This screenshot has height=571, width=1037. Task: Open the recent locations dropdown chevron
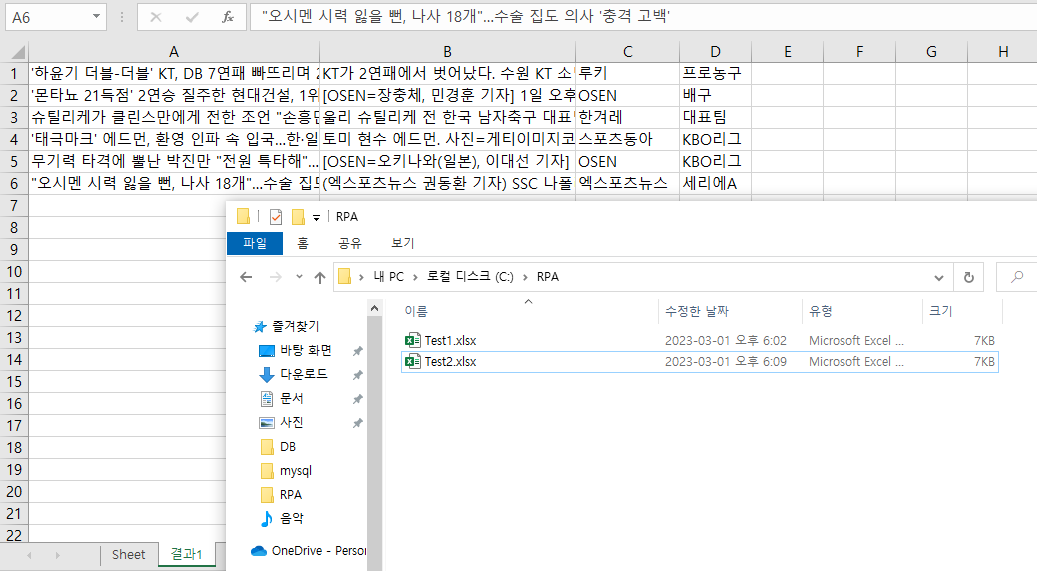[299, 277]
